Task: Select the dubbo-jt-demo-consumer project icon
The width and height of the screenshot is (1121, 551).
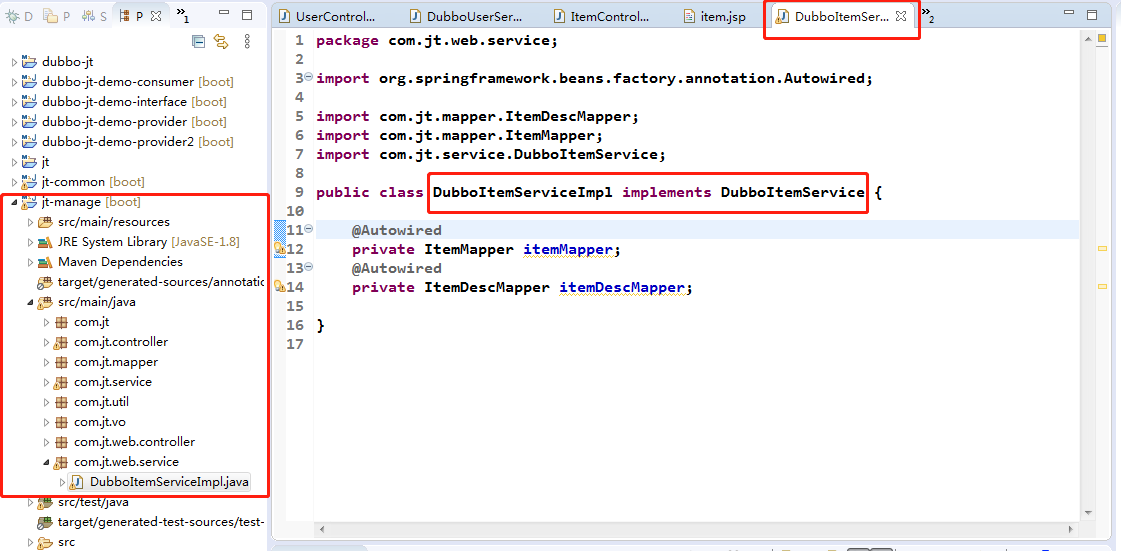Action: click(x=29, y=82)
